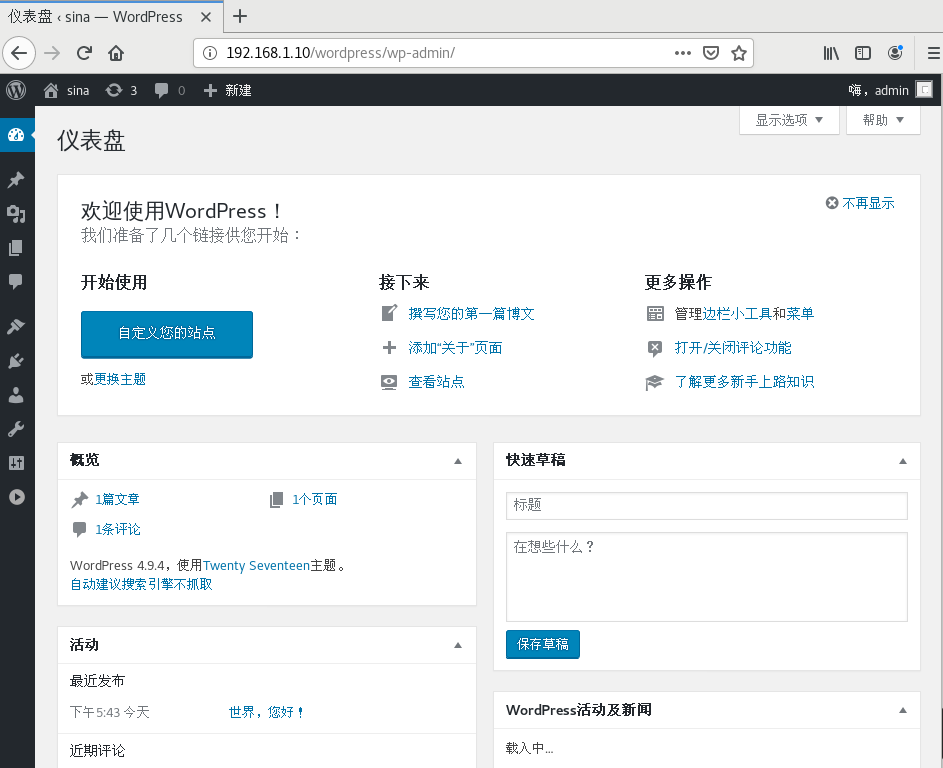Open the Posts menu via the pin icon
Image resolution: width=943 pixels, height=768 pixels.
[x=16, y=180]
